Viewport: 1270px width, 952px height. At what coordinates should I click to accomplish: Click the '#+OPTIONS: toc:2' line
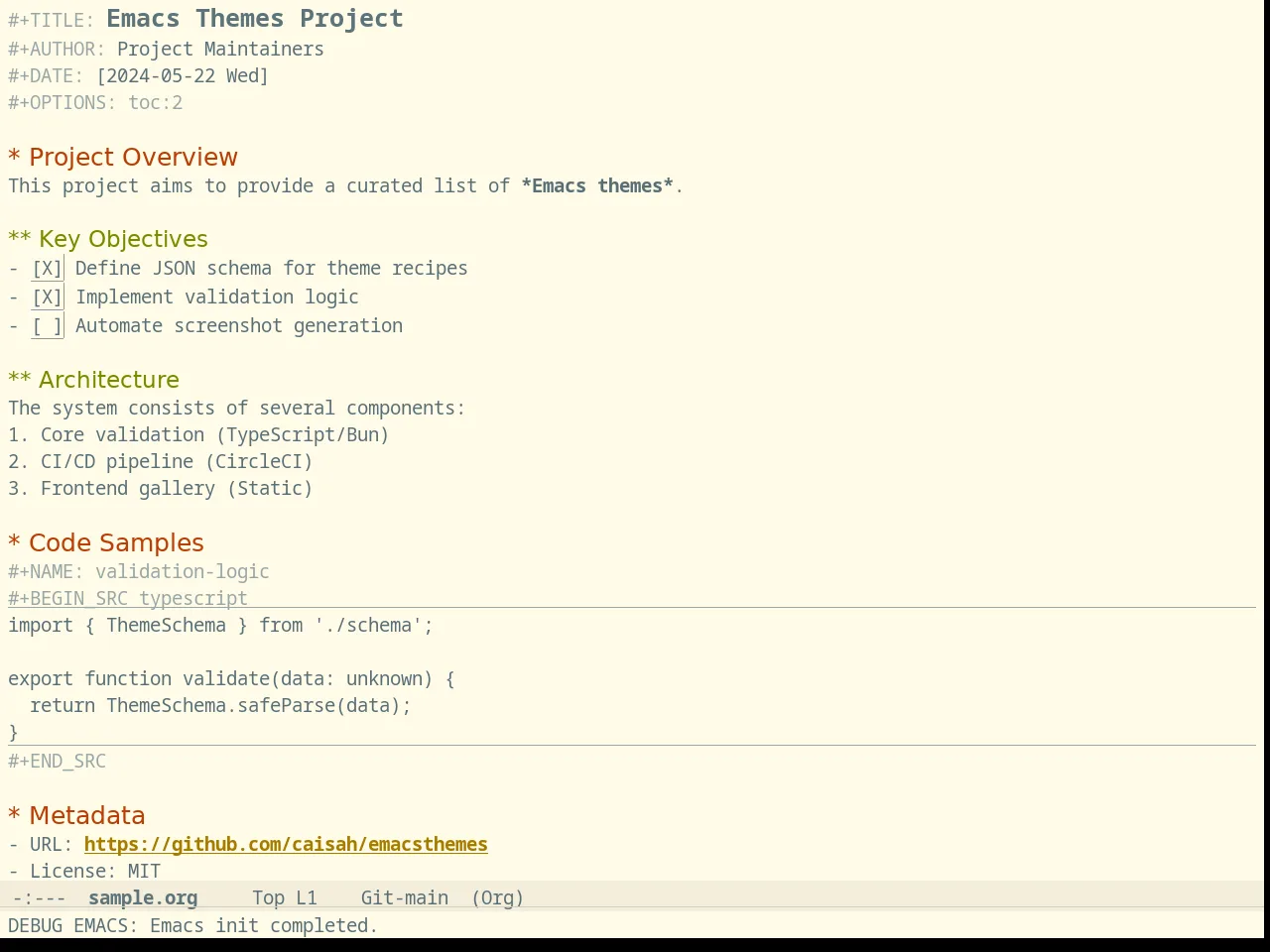[x=95, y=102]
